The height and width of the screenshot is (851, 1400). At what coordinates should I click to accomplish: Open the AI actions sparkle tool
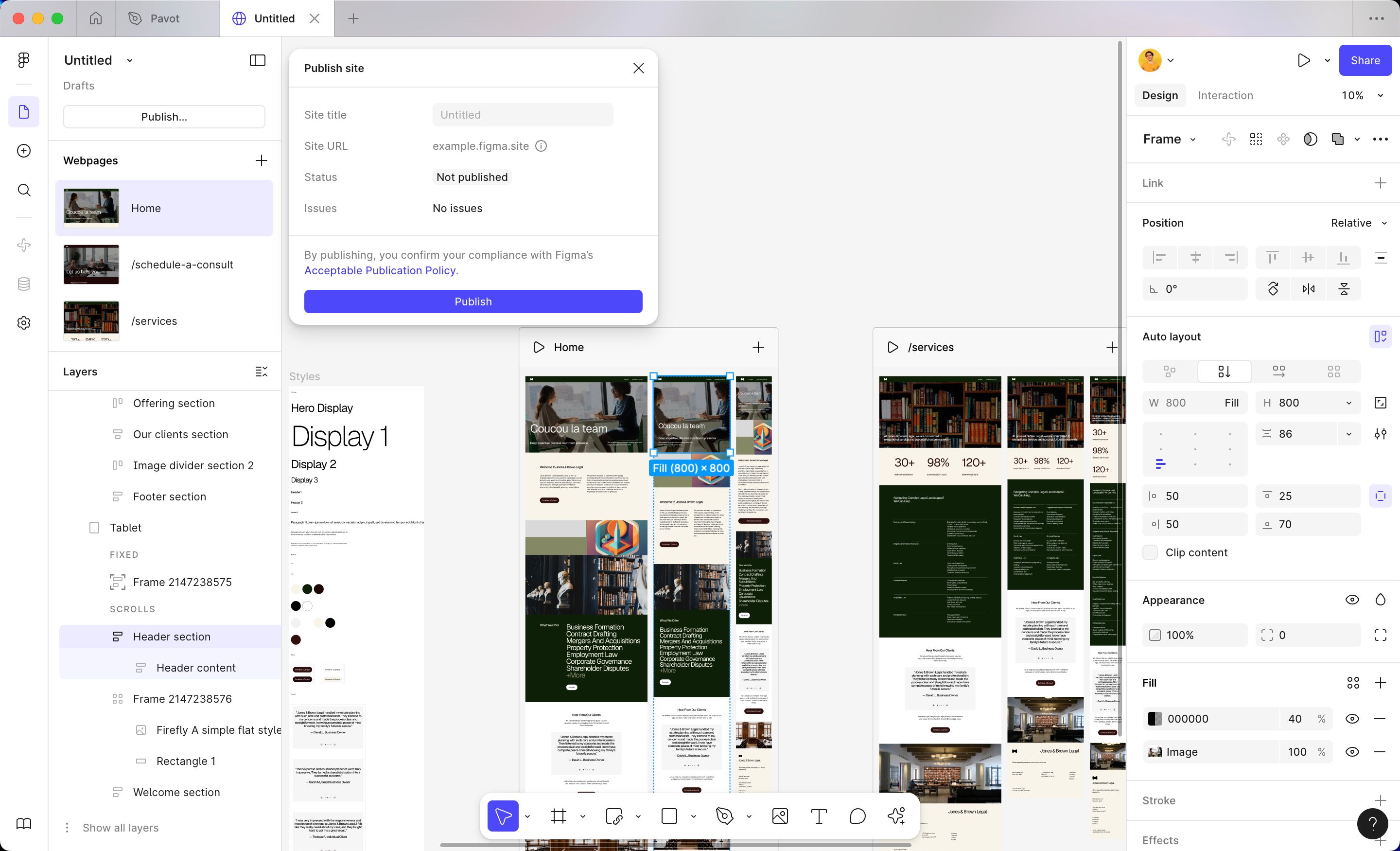pyautogui.click(x=896, y=816)
